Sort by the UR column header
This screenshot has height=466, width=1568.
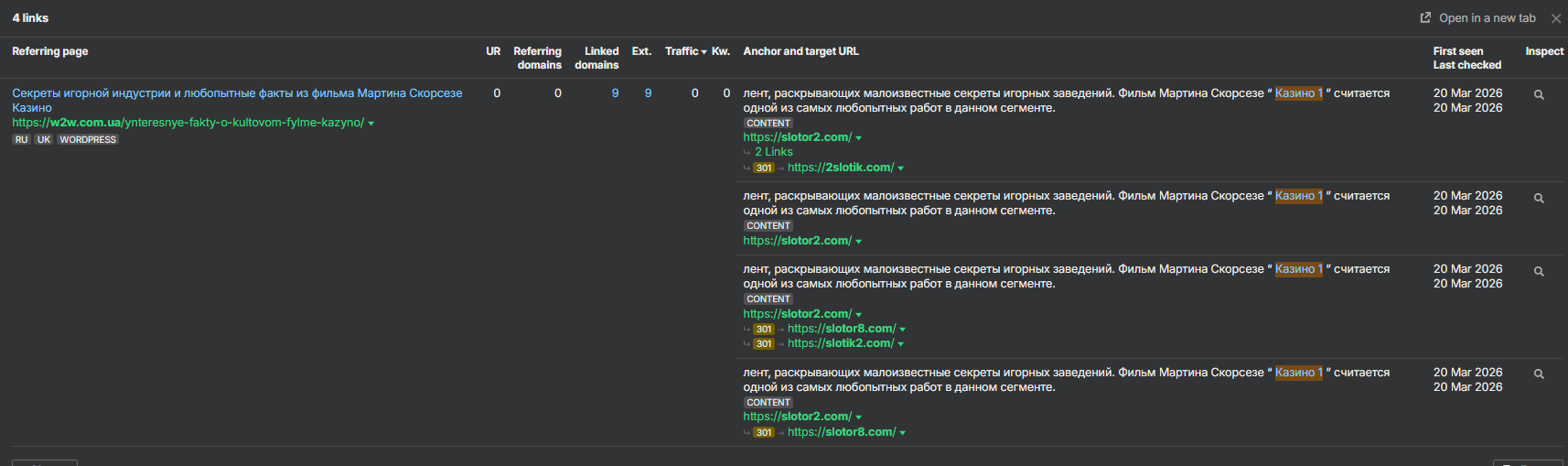coord(493,51)
